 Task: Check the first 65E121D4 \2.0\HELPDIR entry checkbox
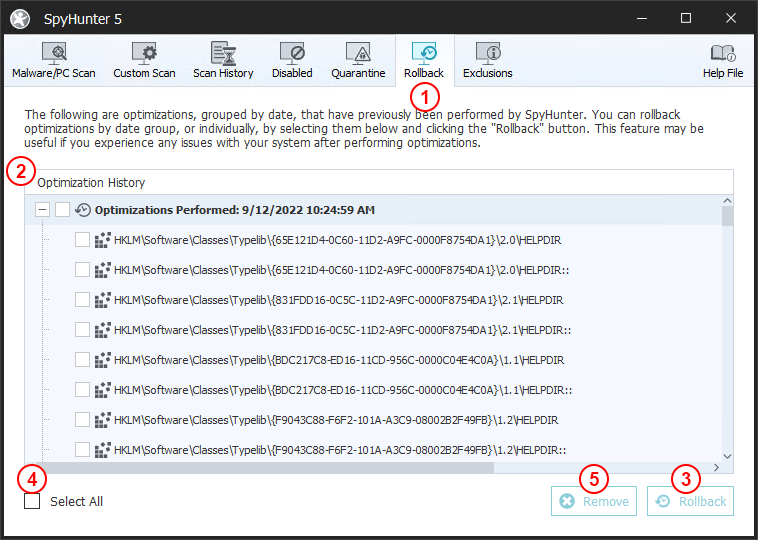(x=83, y=240)
